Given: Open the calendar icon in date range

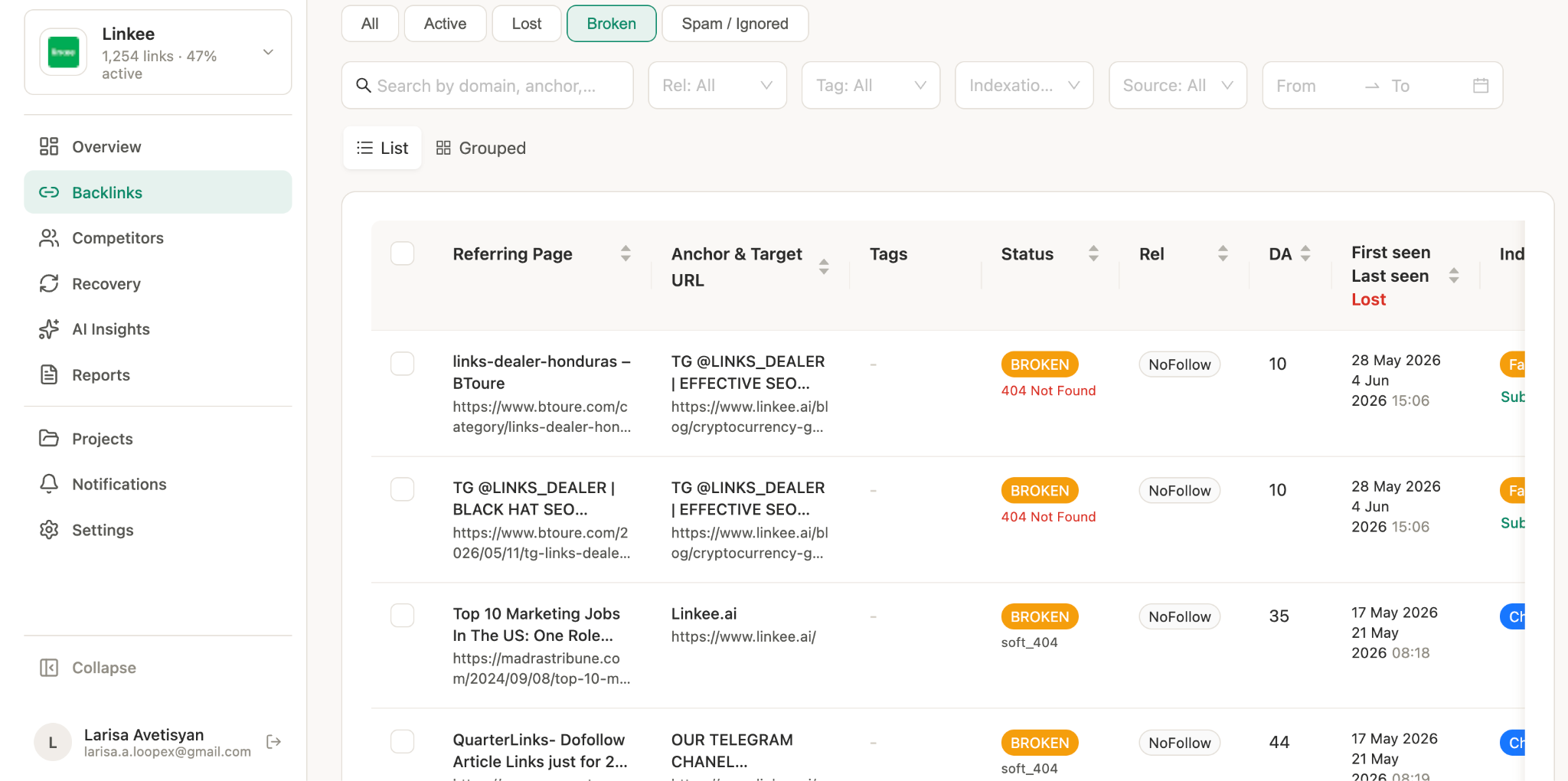Looking at the screenshot, I should point(1481,85).
